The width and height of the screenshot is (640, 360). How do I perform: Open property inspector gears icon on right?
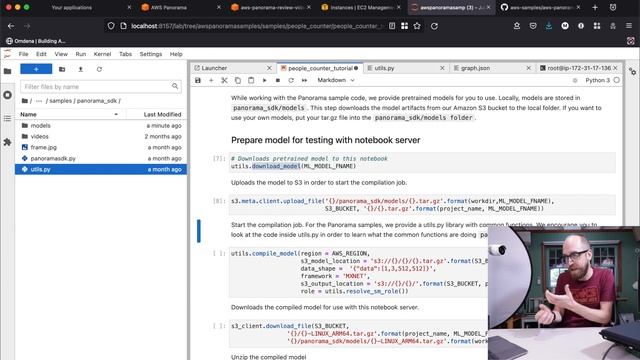[x=632, y=72]
